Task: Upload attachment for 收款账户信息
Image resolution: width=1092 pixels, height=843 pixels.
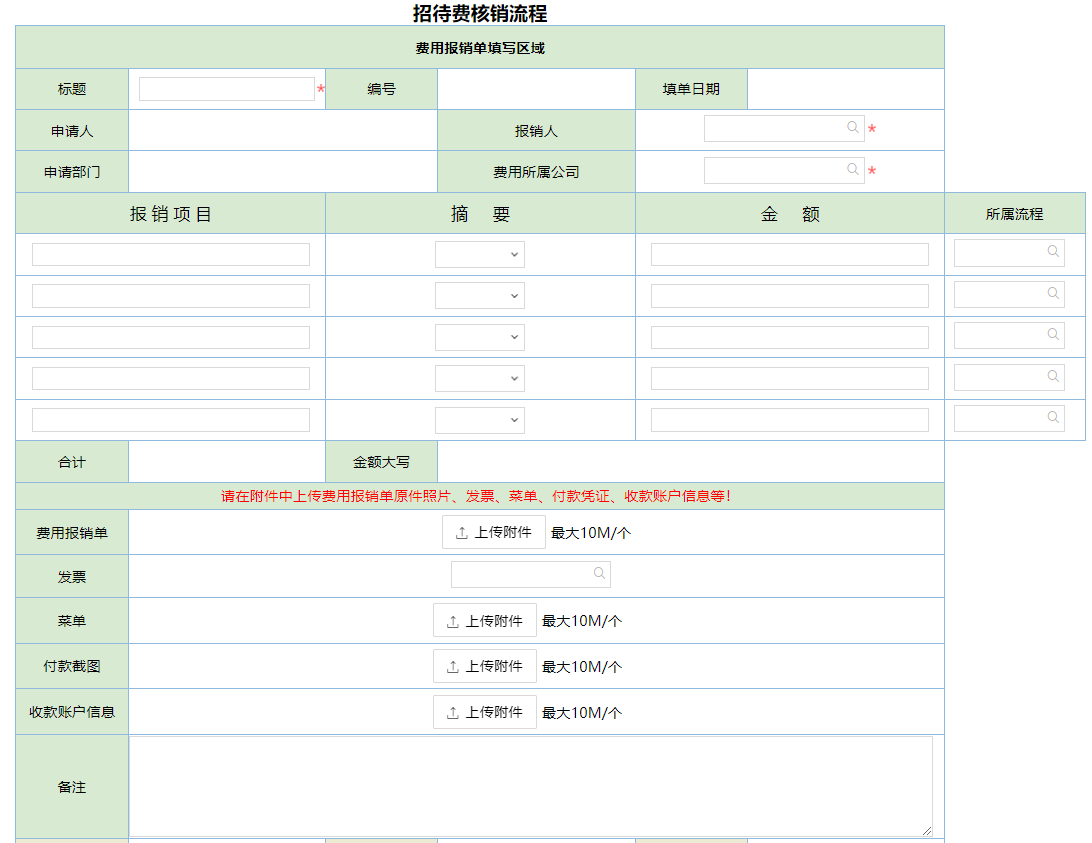Action: [485, 712]
